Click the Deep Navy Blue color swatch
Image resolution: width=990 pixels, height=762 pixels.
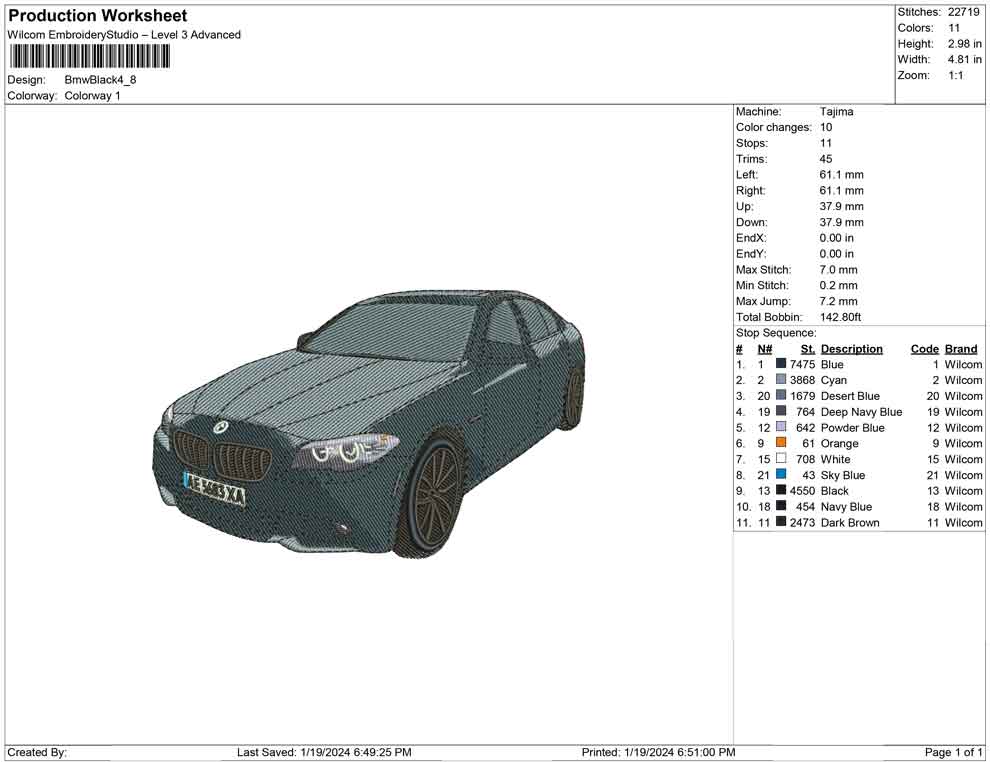point(781,411)
